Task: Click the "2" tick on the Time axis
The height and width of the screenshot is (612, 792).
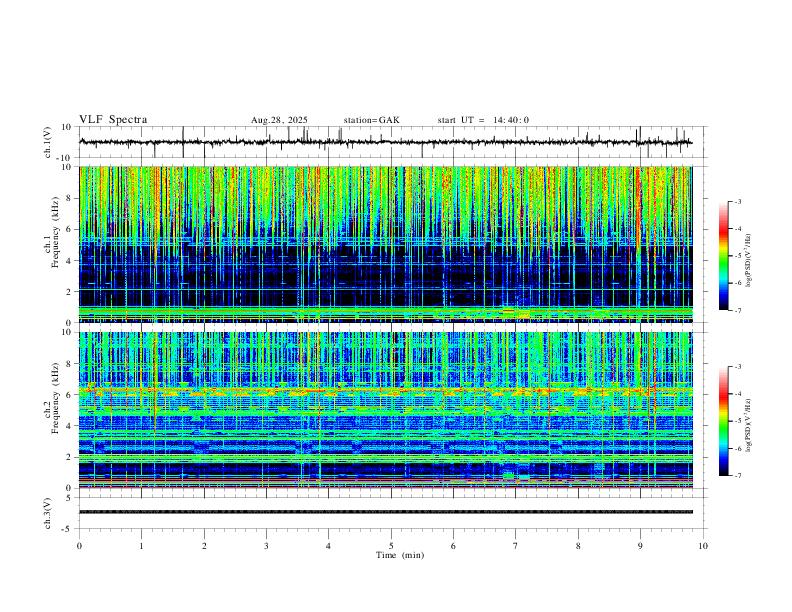Action: (204, 546)
